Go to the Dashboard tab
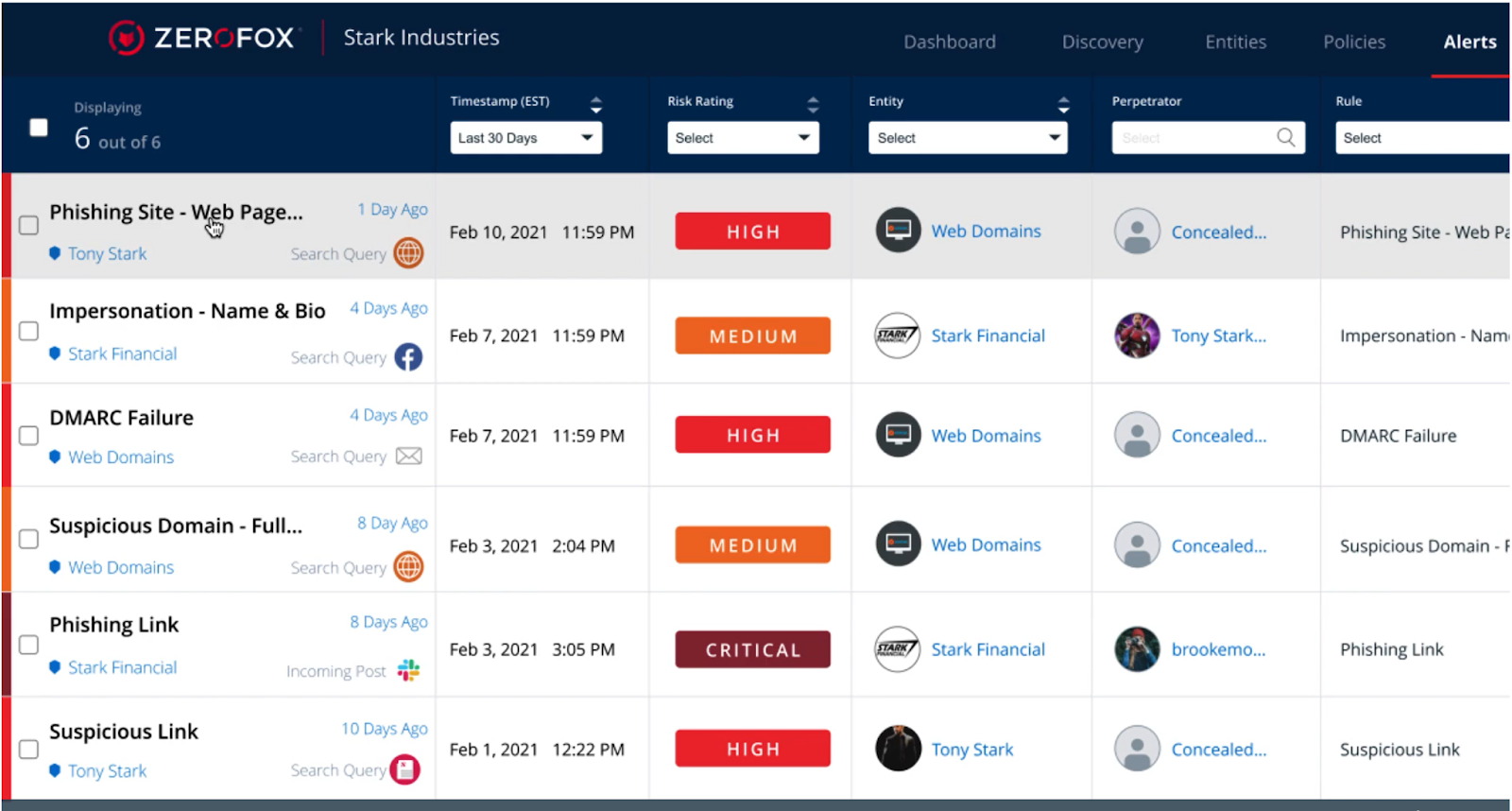Viewport: 1512px width, 811px height. click(x=950, y=42)
